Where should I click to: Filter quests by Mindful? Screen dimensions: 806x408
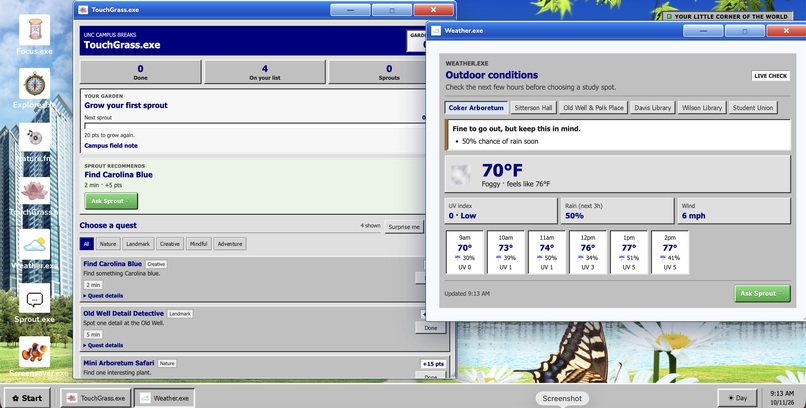(198, 244)
